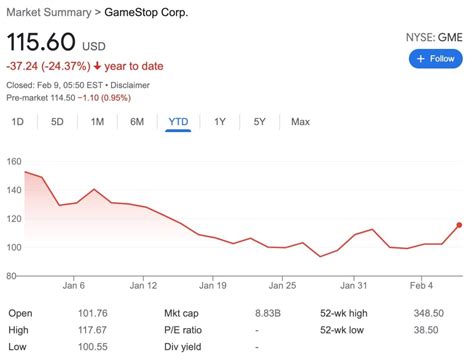The image size is (474, 362).
Task: Open the Max time range
Action: coord(300,122)
